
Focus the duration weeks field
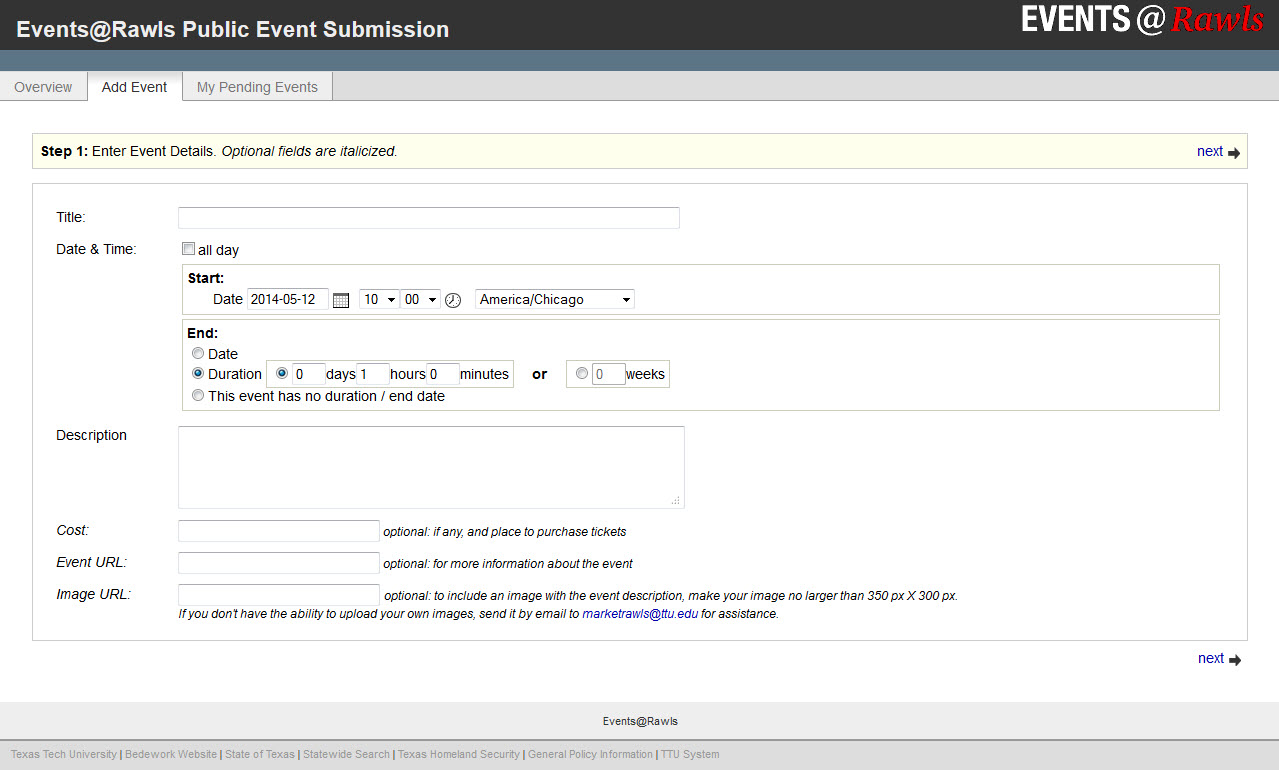coord(609,374)
